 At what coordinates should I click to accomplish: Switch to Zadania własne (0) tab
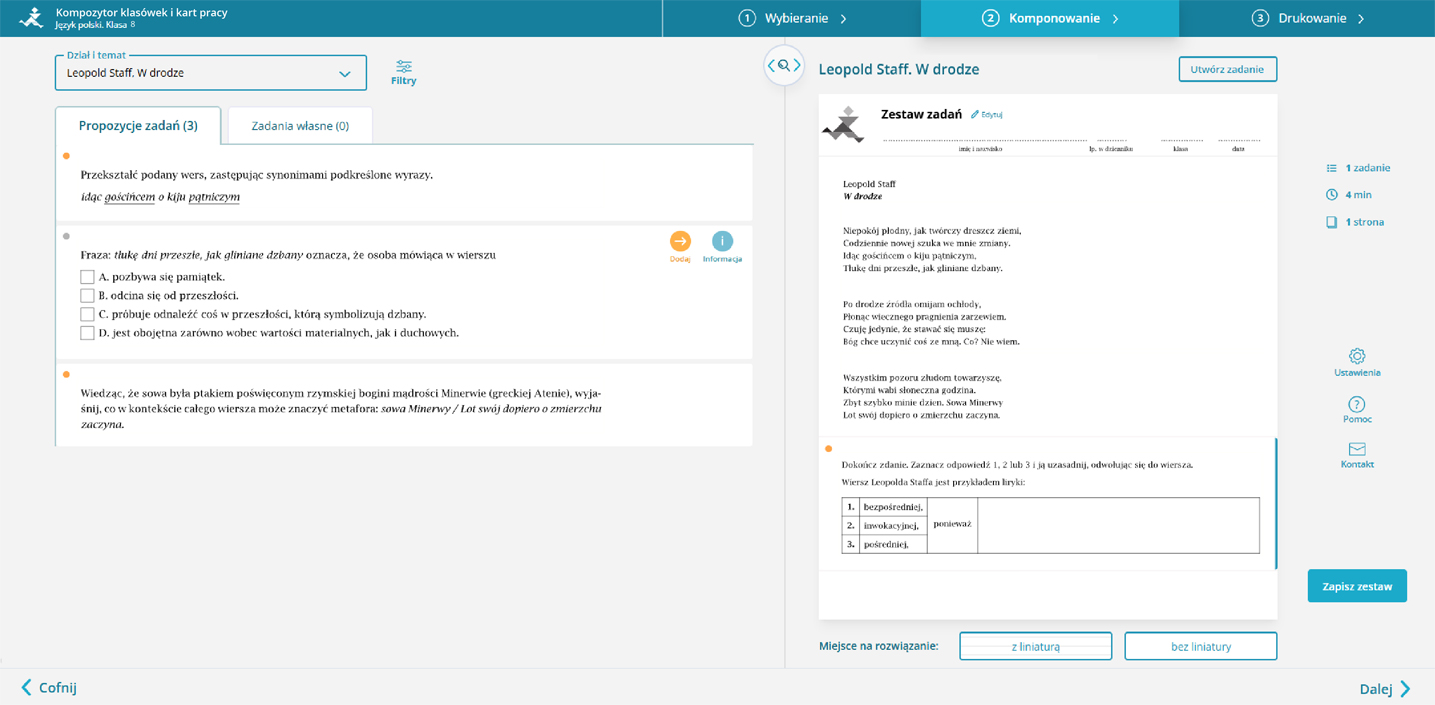click(x=300, y=126)
